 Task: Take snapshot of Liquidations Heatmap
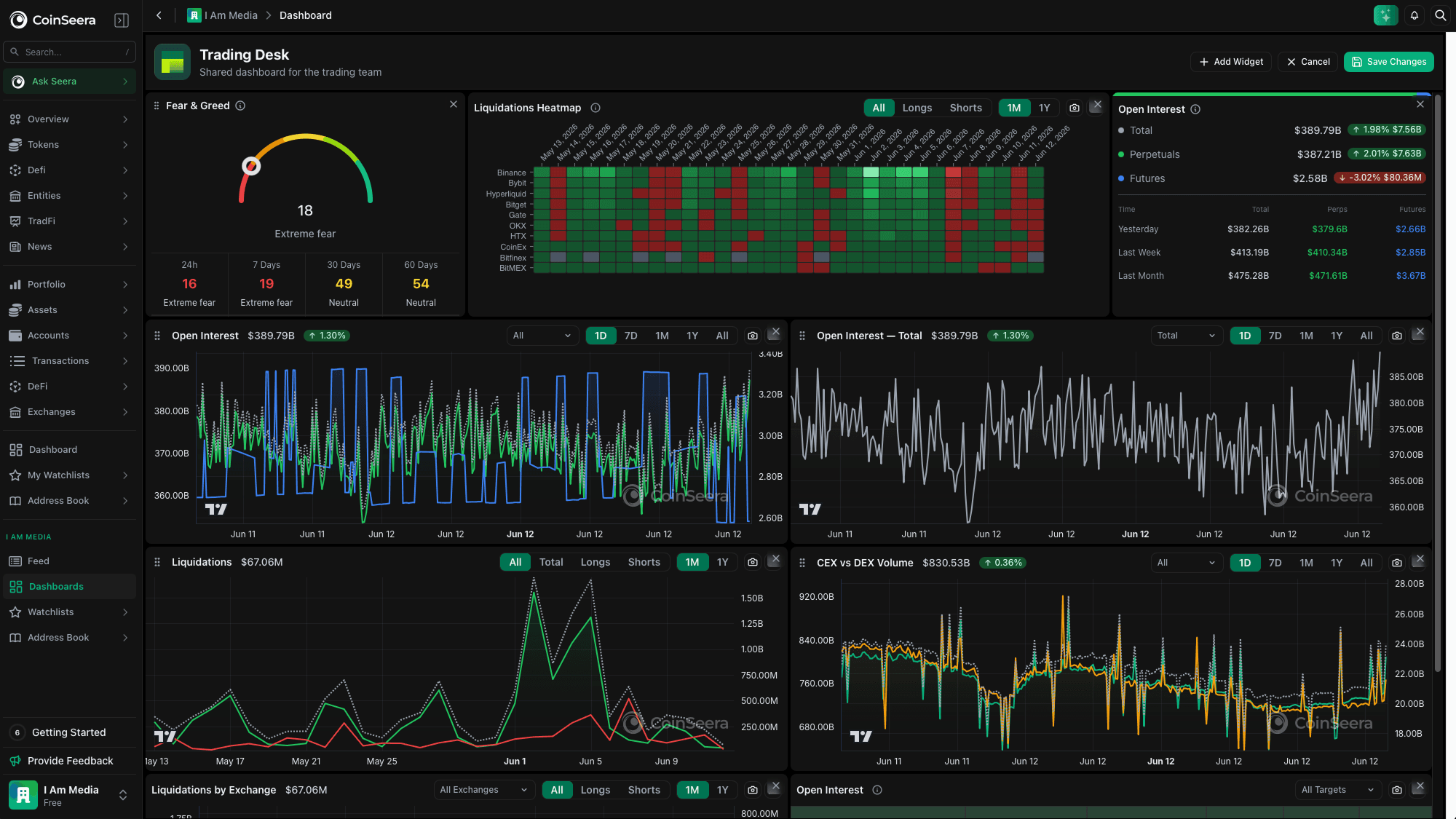pyautogui.click(x=1074, y=108)
